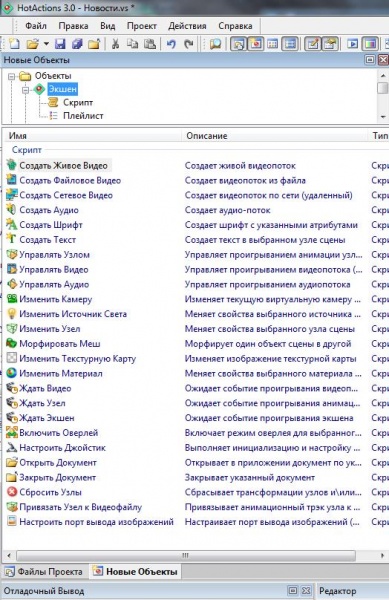Open the Правка menu
Screen dimensions: 389x600
(73, 26)
